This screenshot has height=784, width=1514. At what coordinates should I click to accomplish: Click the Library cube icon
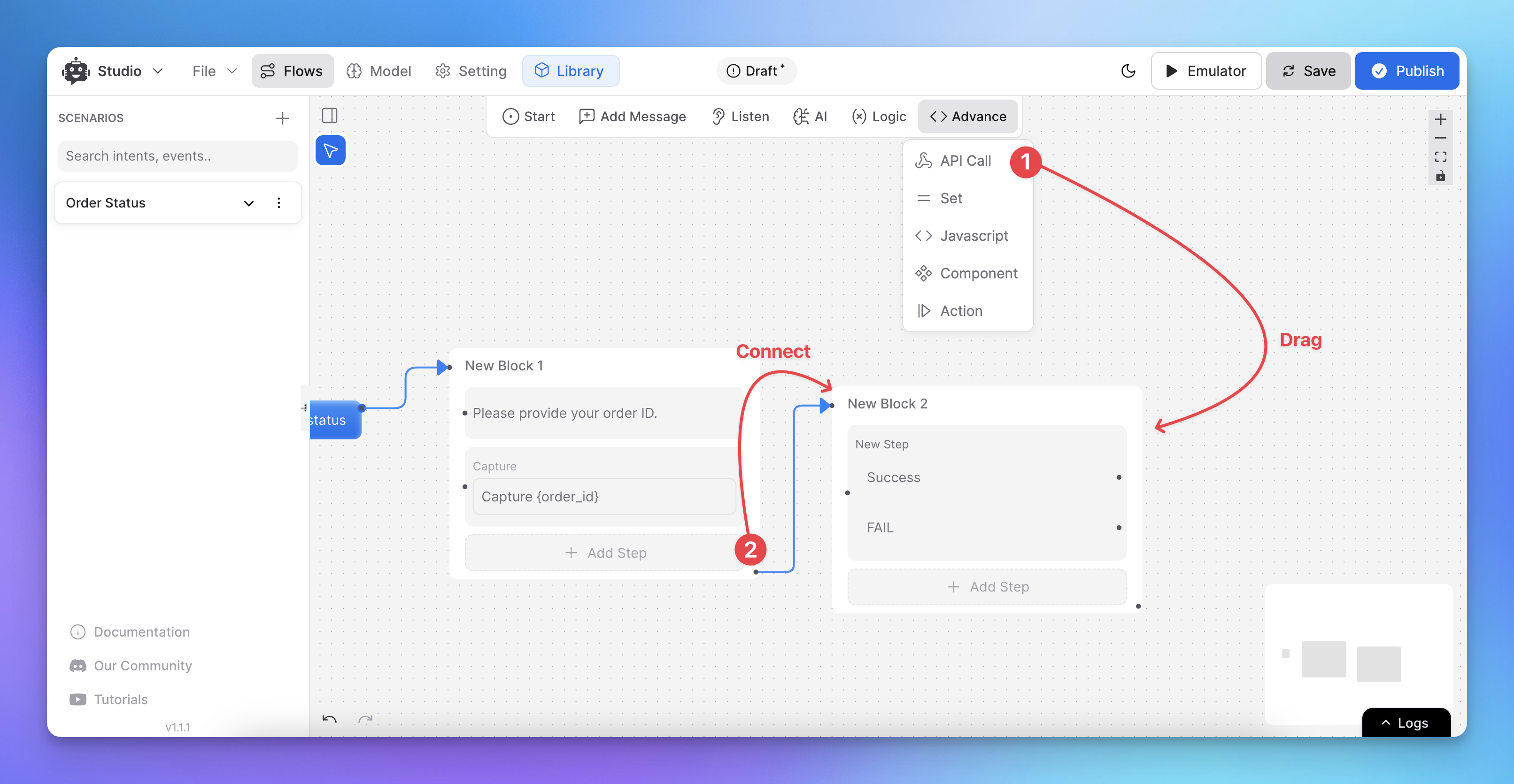(541, 70)
